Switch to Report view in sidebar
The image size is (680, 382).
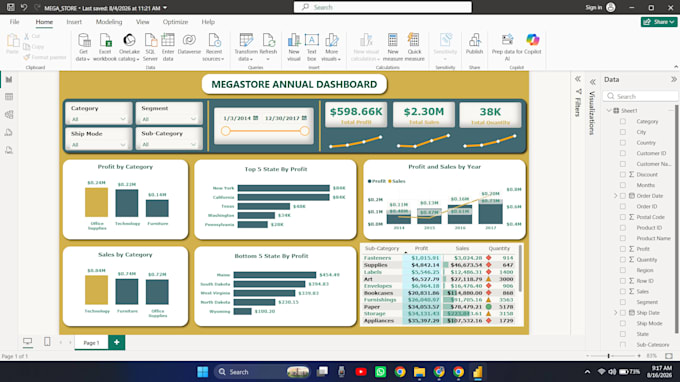pos(9,79)
